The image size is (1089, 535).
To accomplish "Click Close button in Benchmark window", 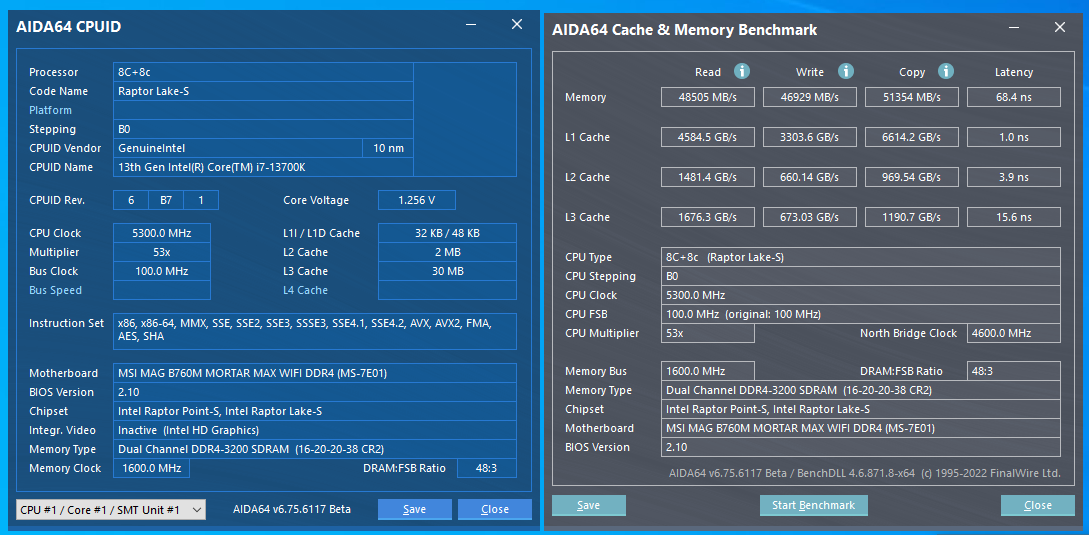I will point(1038,505).
